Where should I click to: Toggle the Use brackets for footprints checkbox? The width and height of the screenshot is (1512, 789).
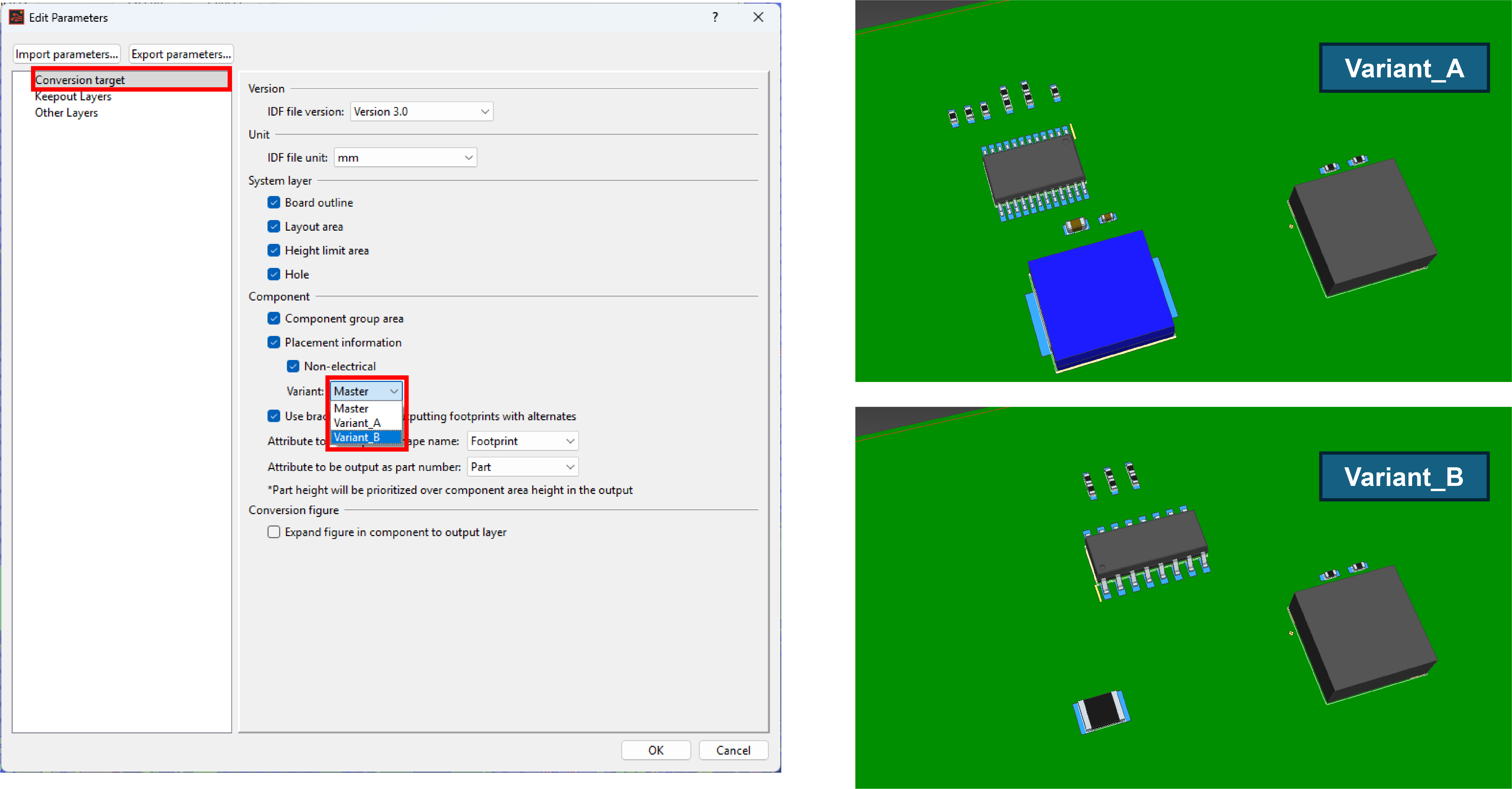coord(273,416)
